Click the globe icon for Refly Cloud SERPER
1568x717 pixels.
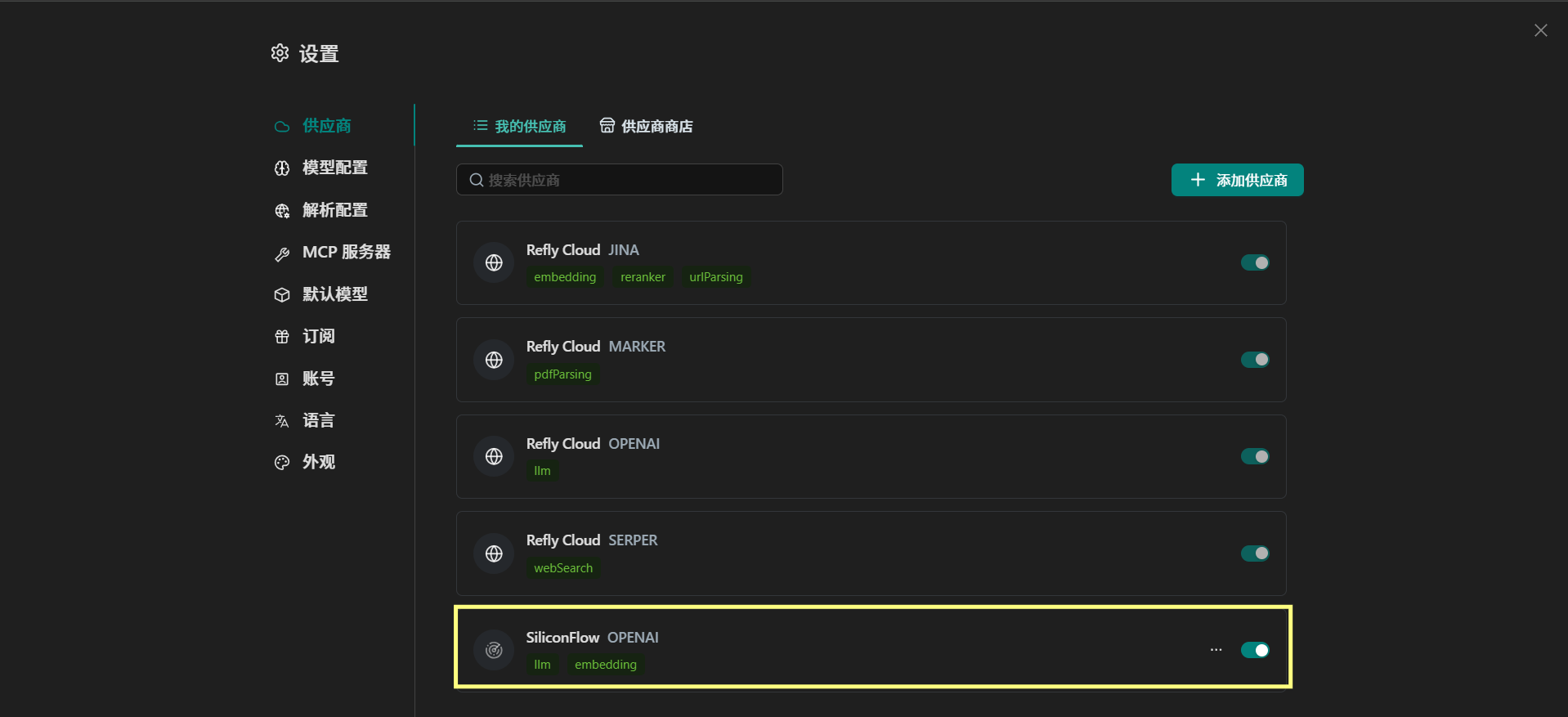point(494,553)
